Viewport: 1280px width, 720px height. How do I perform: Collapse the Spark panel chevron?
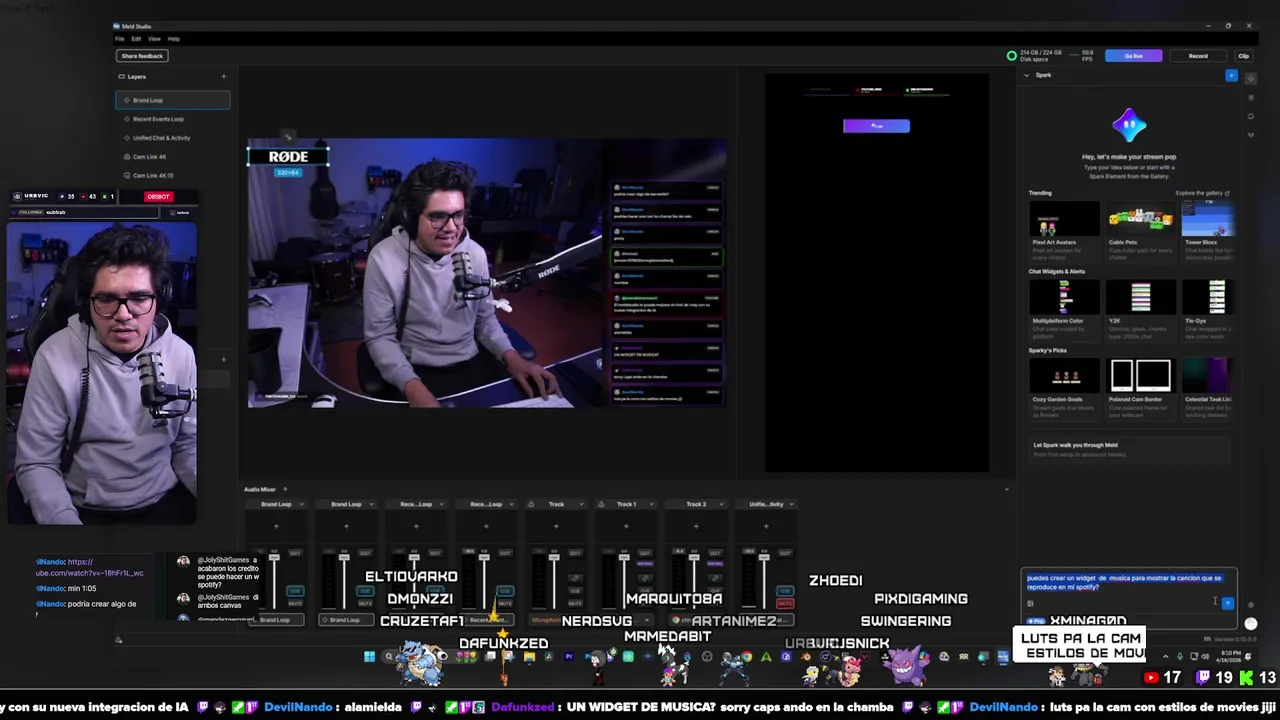(1026, 75)
